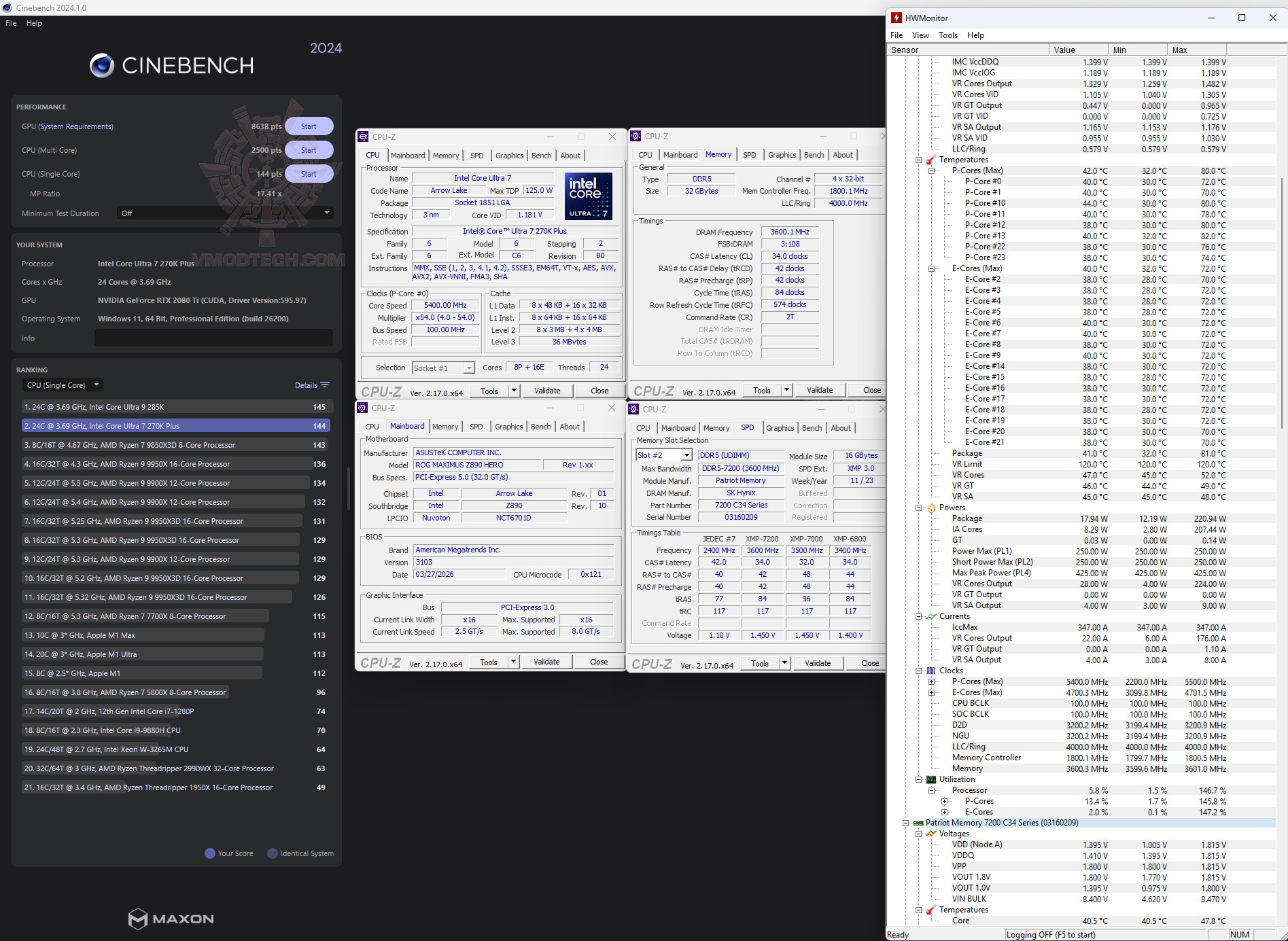The height and width of the screenshot is (941, 1288).
Task: Open the Minimum Test Duration dropdown
Action: (x=224, y=213)
